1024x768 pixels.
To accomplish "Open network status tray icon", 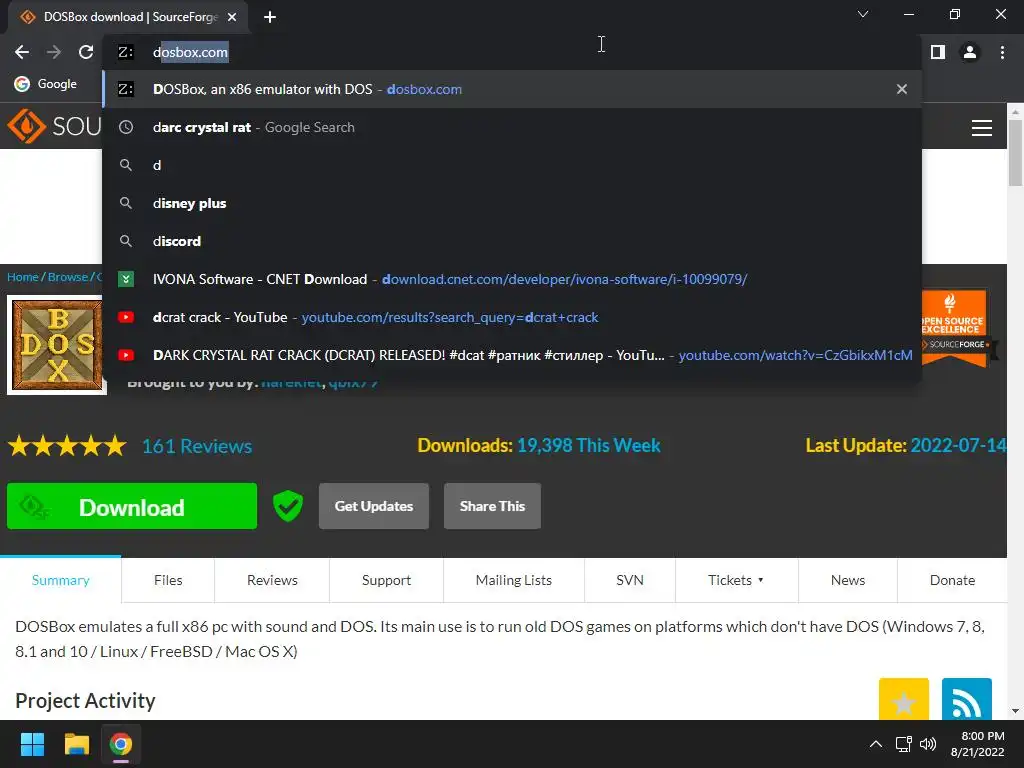I will click(903, 744).
